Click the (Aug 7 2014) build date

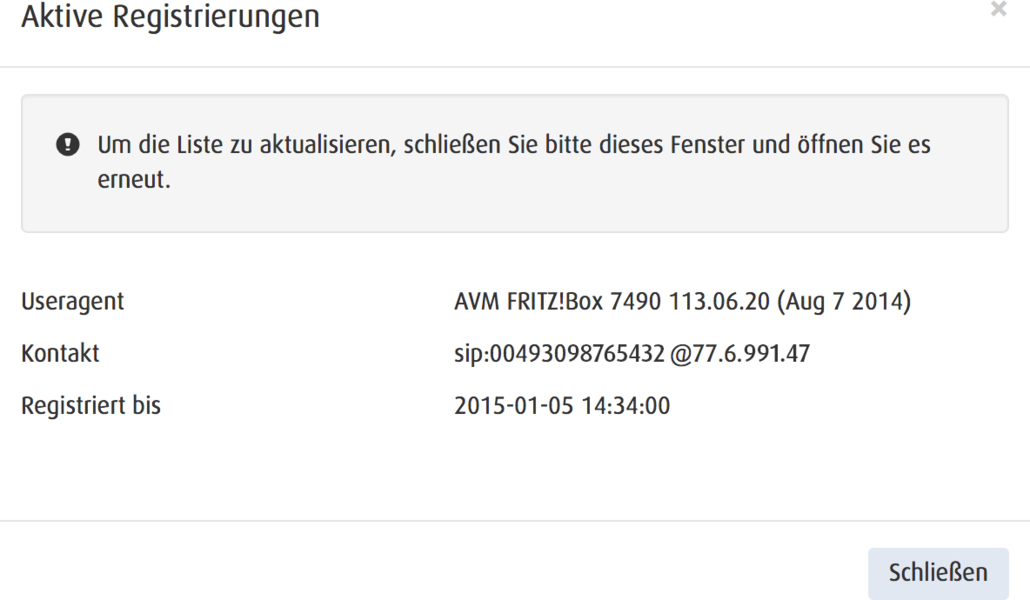[x=844, y=301]
